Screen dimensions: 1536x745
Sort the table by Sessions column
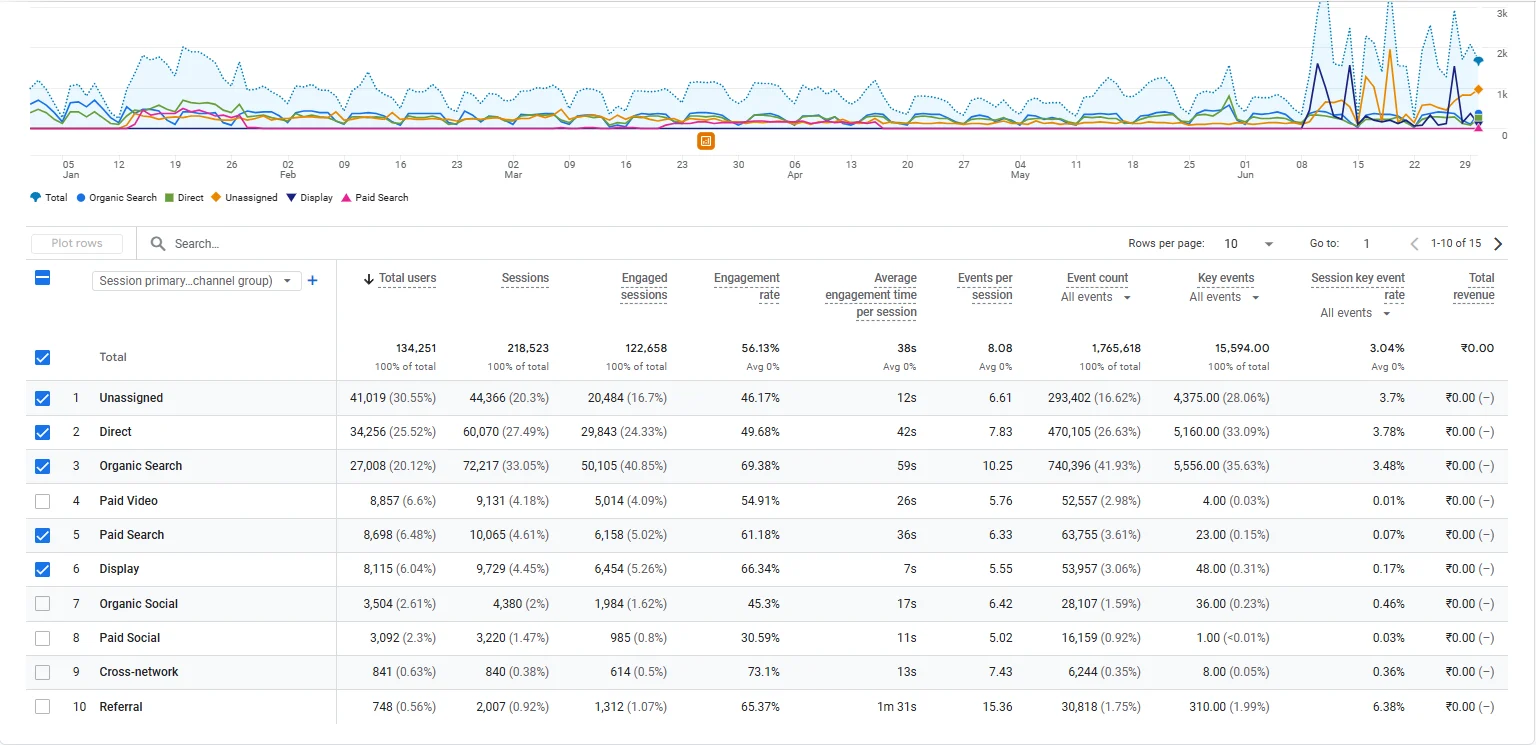[x=525, y=278]
